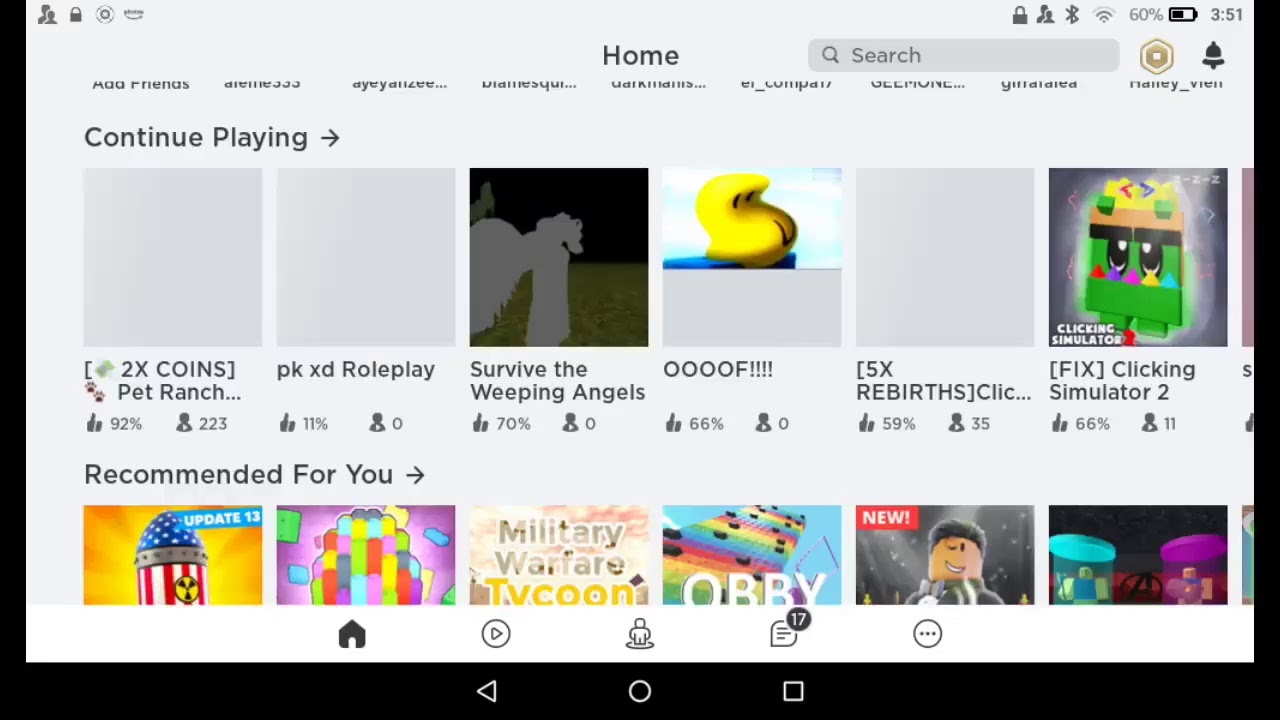This screenshot has width=1280, height=720.
Task: Select pk xd Roleplay game title
Action: [356, 369]
